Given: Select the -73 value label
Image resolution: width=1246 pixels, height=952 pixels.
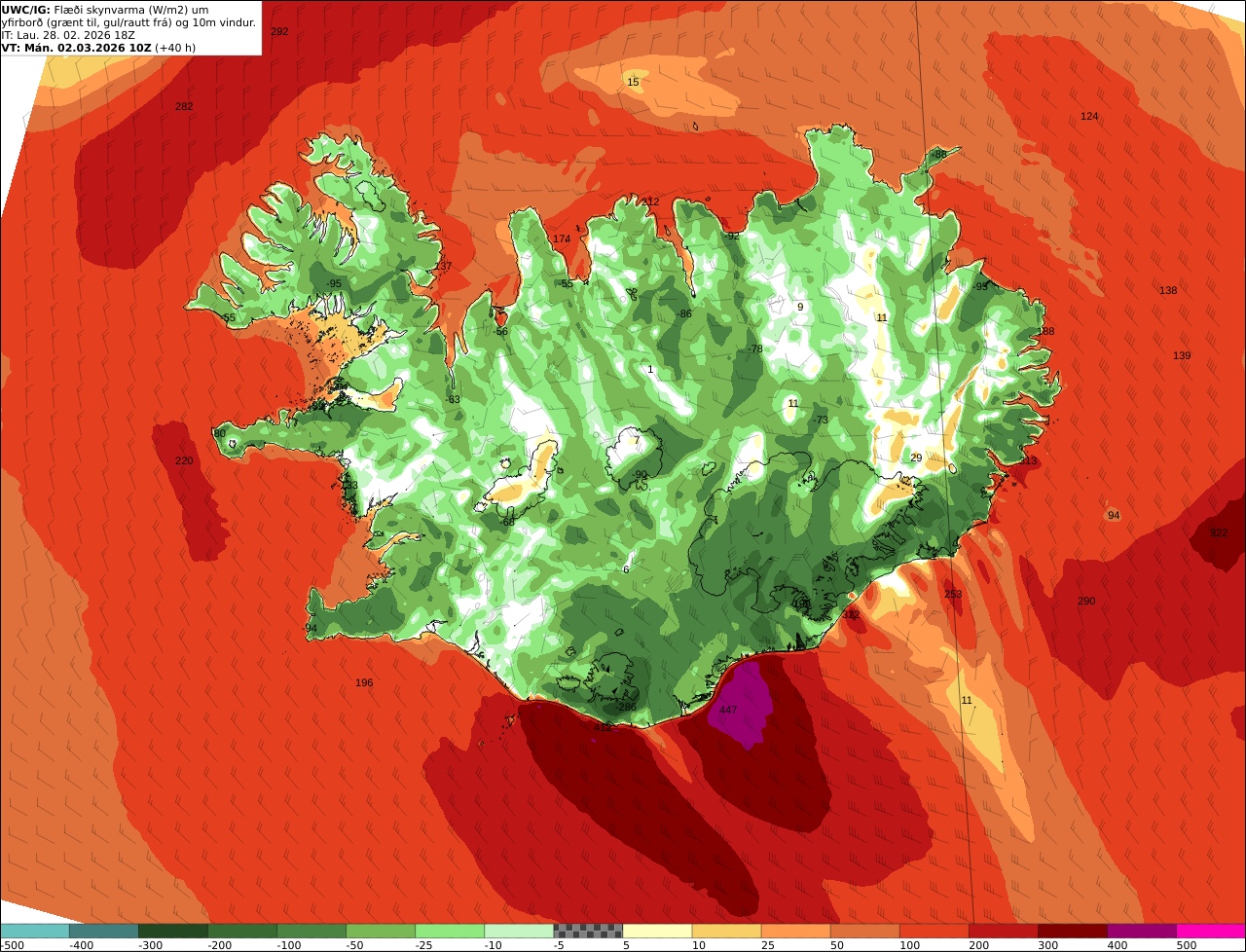Looking at the screenshot, I should click(820, 421).
